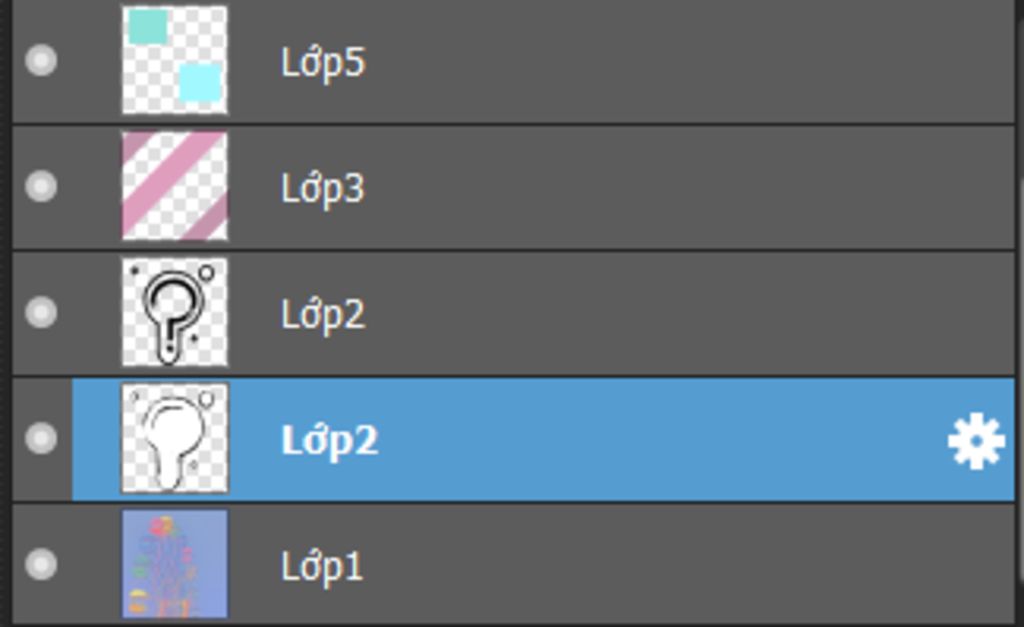This screenshot has width=1024, height=627.
Task: Toggle visibility dot of Lớp5 layer
Action: [x=41, y=60]
